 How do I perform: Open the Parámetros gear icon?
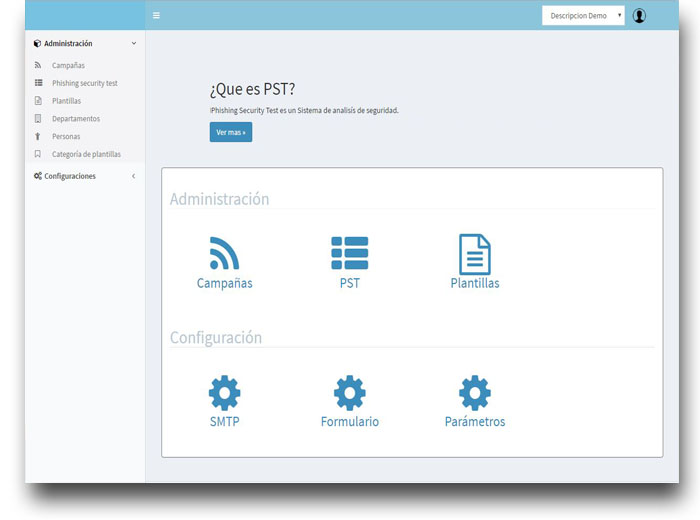474,392
